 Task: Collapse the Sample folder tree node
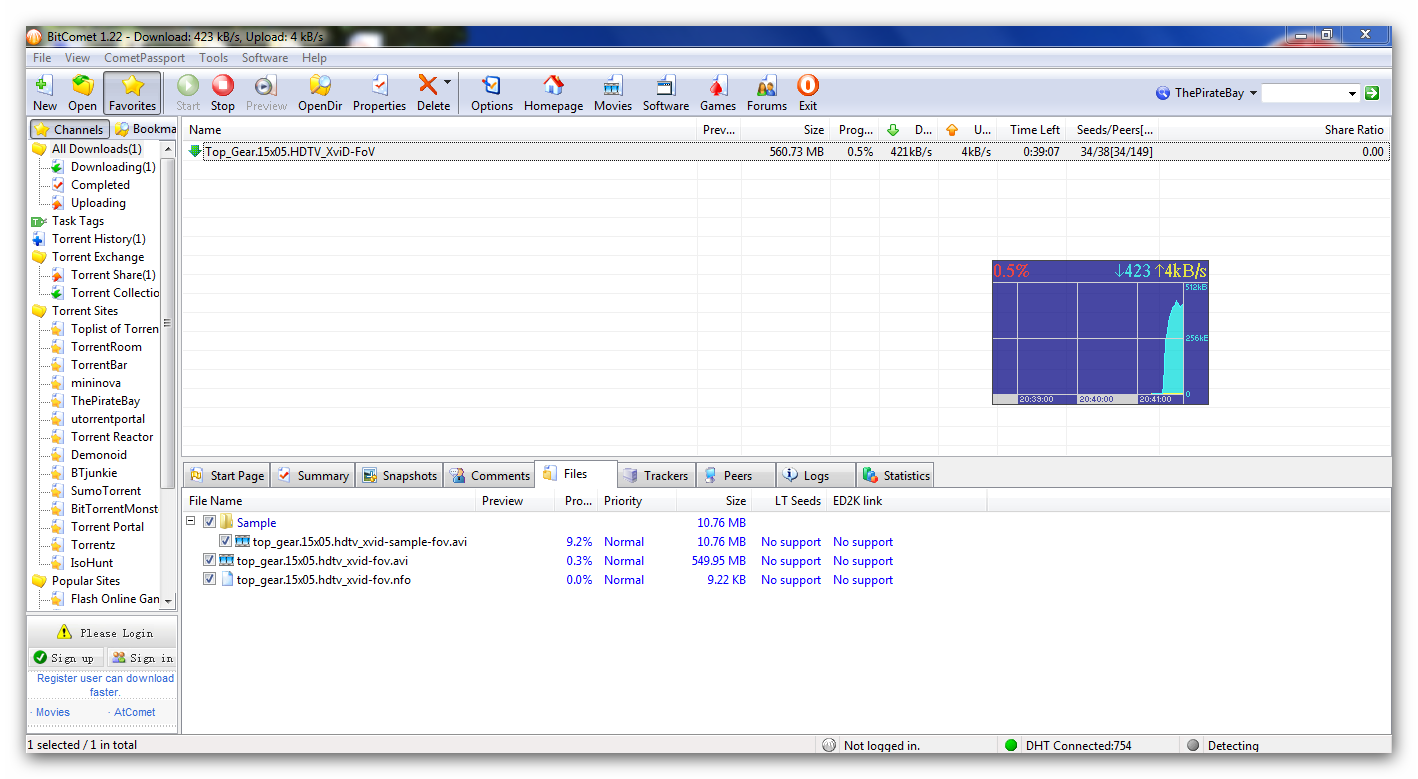click(191, 522)
